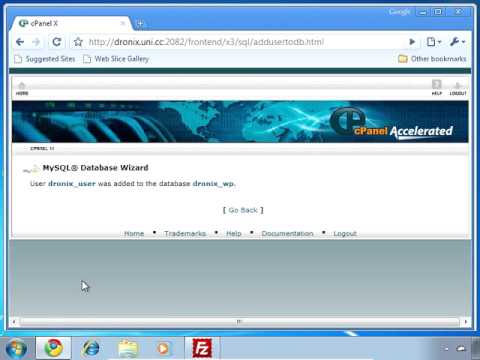The height and width of the screenshot is (360, 480).
Task: Minimize the Chrome window
Action: 423,12
